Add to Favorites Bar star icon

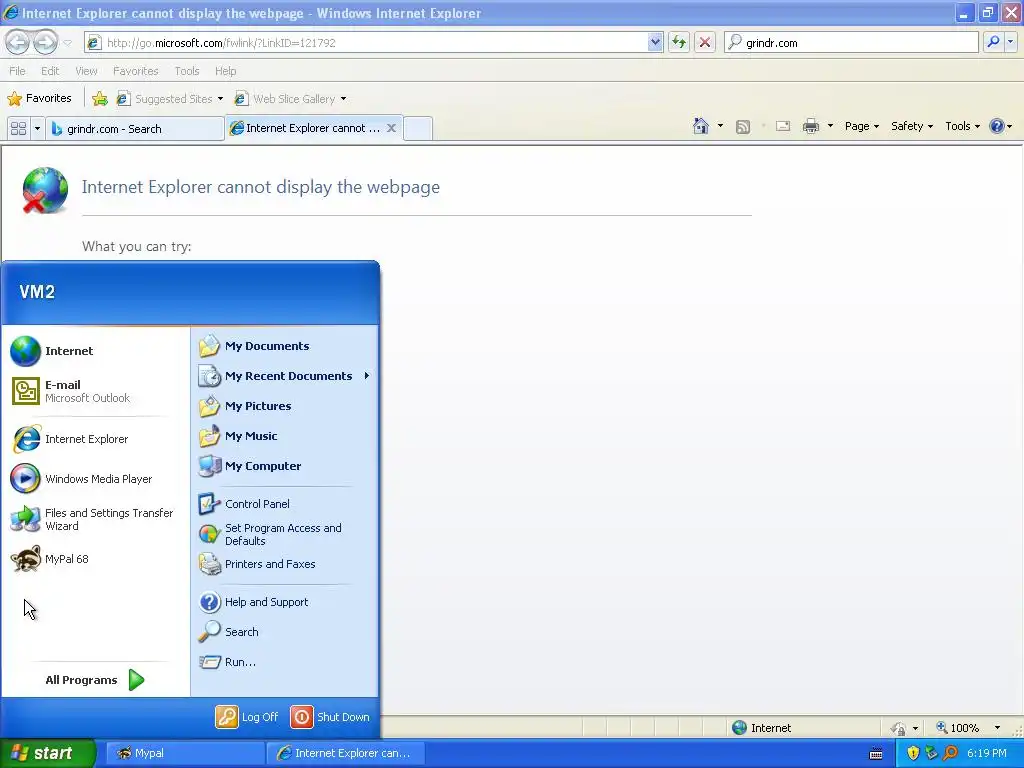100,99
